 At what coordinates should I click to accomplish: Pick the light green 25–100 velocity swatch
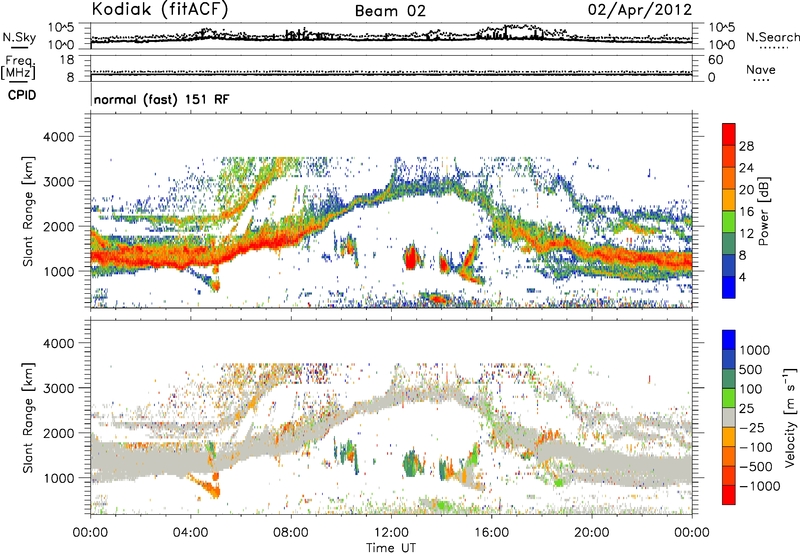(x=729, y=398)
